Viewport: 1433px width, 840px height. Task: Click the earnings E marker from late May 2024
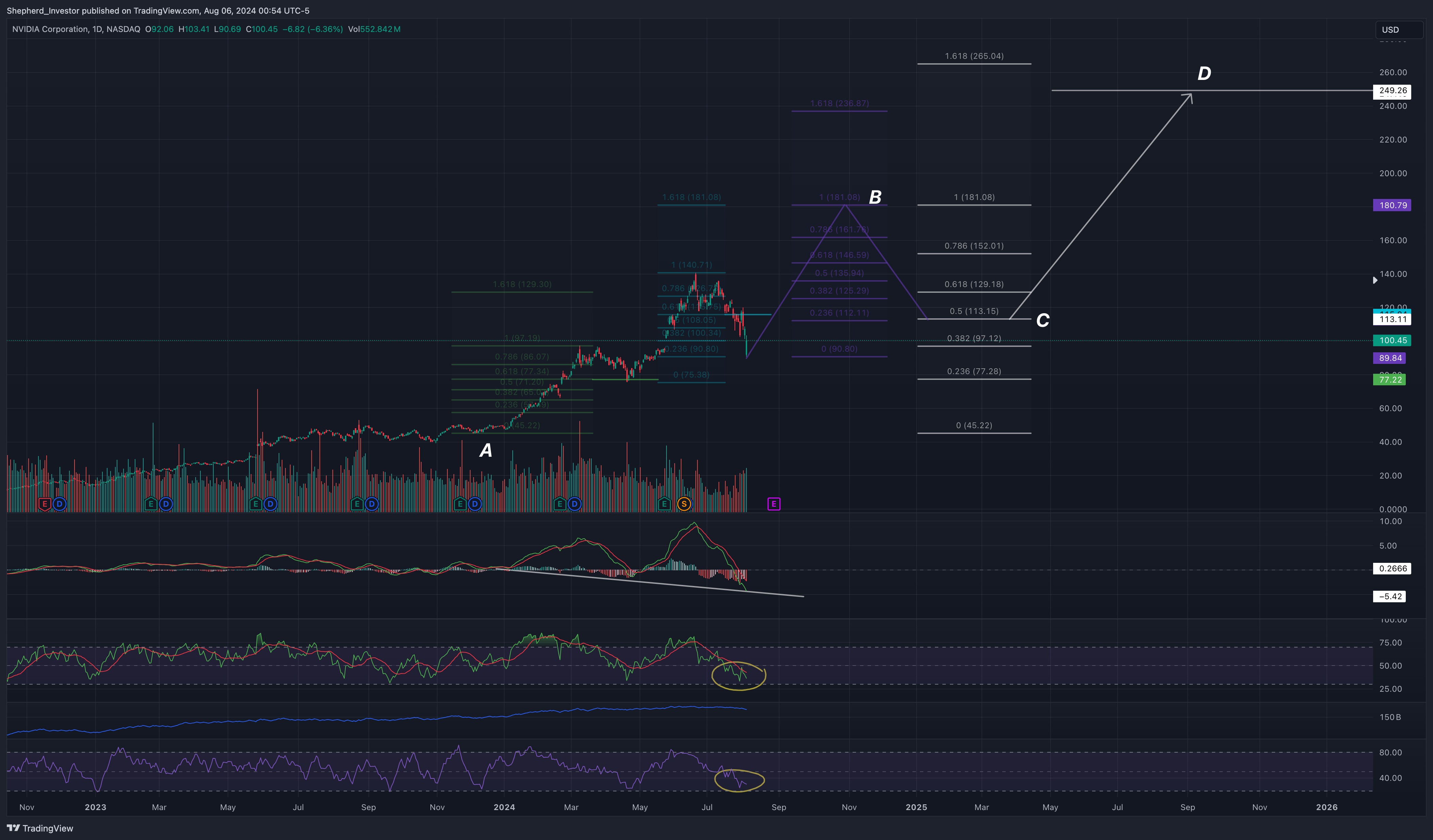[x=664, y=504]
